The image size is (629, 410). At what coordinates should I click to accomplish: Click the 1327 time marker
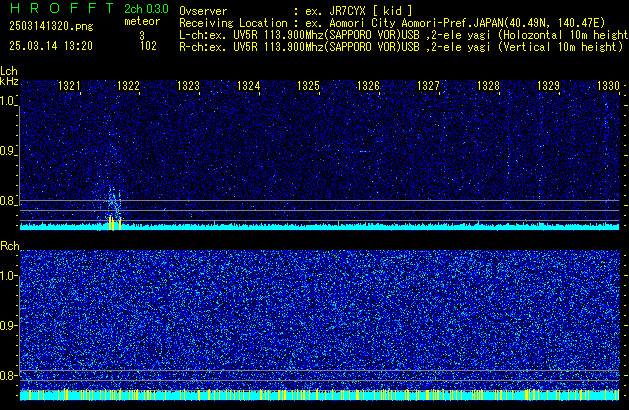point(428,86)
